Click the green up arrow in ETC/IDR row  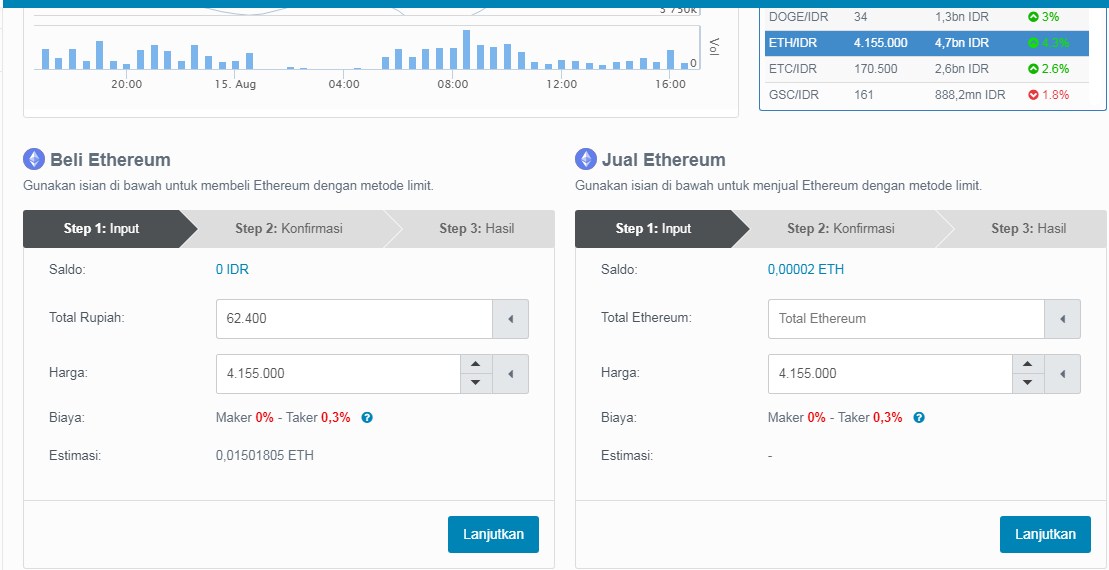[x=1033, y=69]
